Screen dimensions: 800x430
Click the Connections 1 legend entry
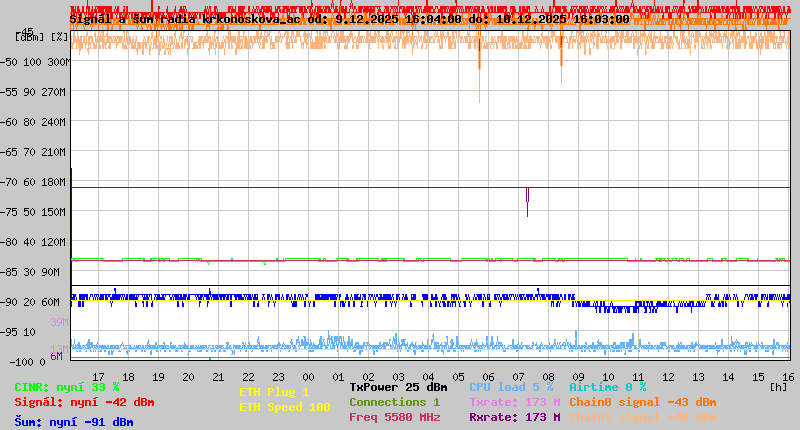tap(394, 402)
